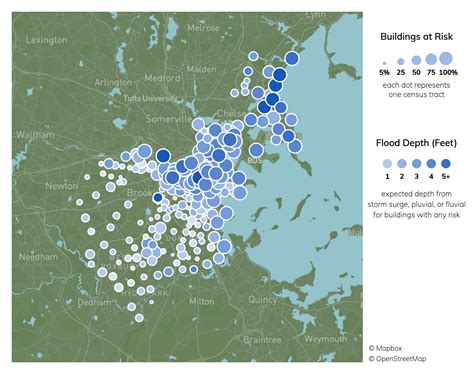Select flood depth 3 feet color swatch
Image resolution: width=474 pixels, height=374 pixels.
coord(416,164)
